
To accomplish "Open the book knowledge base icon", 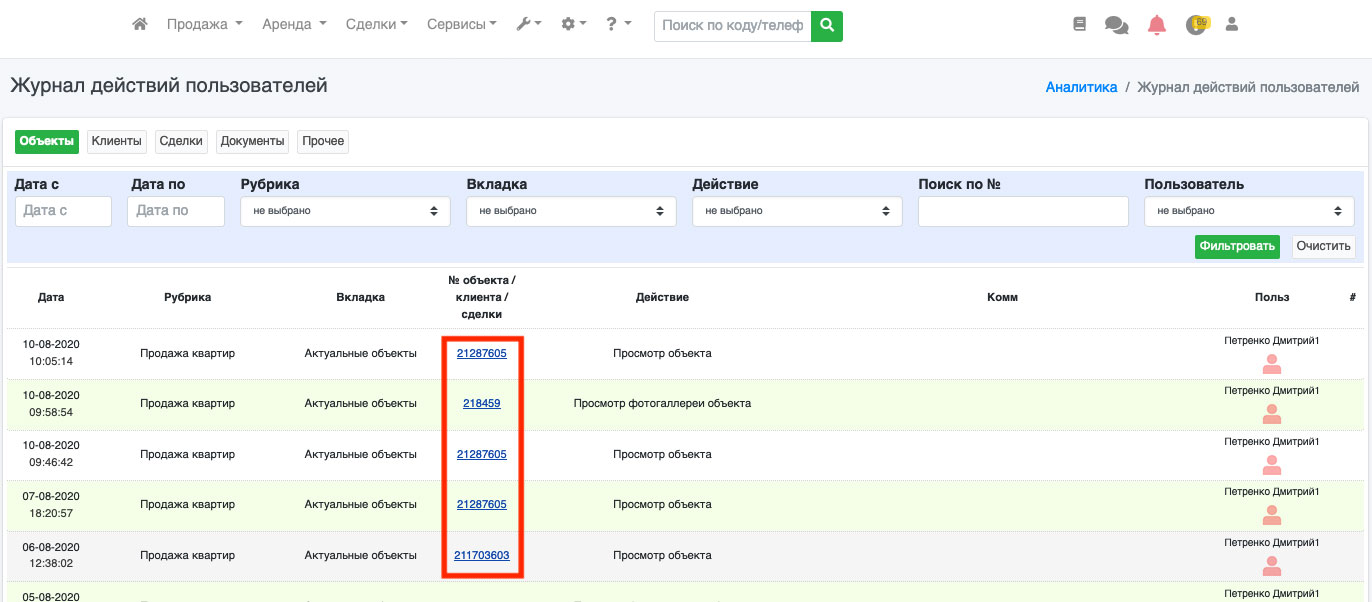I will pos(1079,25).
